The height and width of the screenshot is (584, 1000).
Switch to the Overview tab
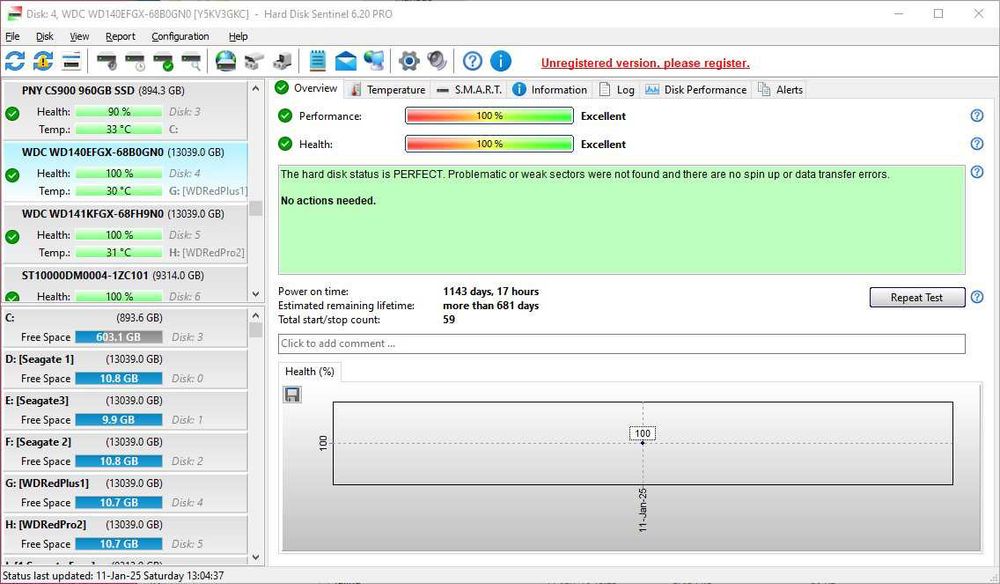click(307, 89)
